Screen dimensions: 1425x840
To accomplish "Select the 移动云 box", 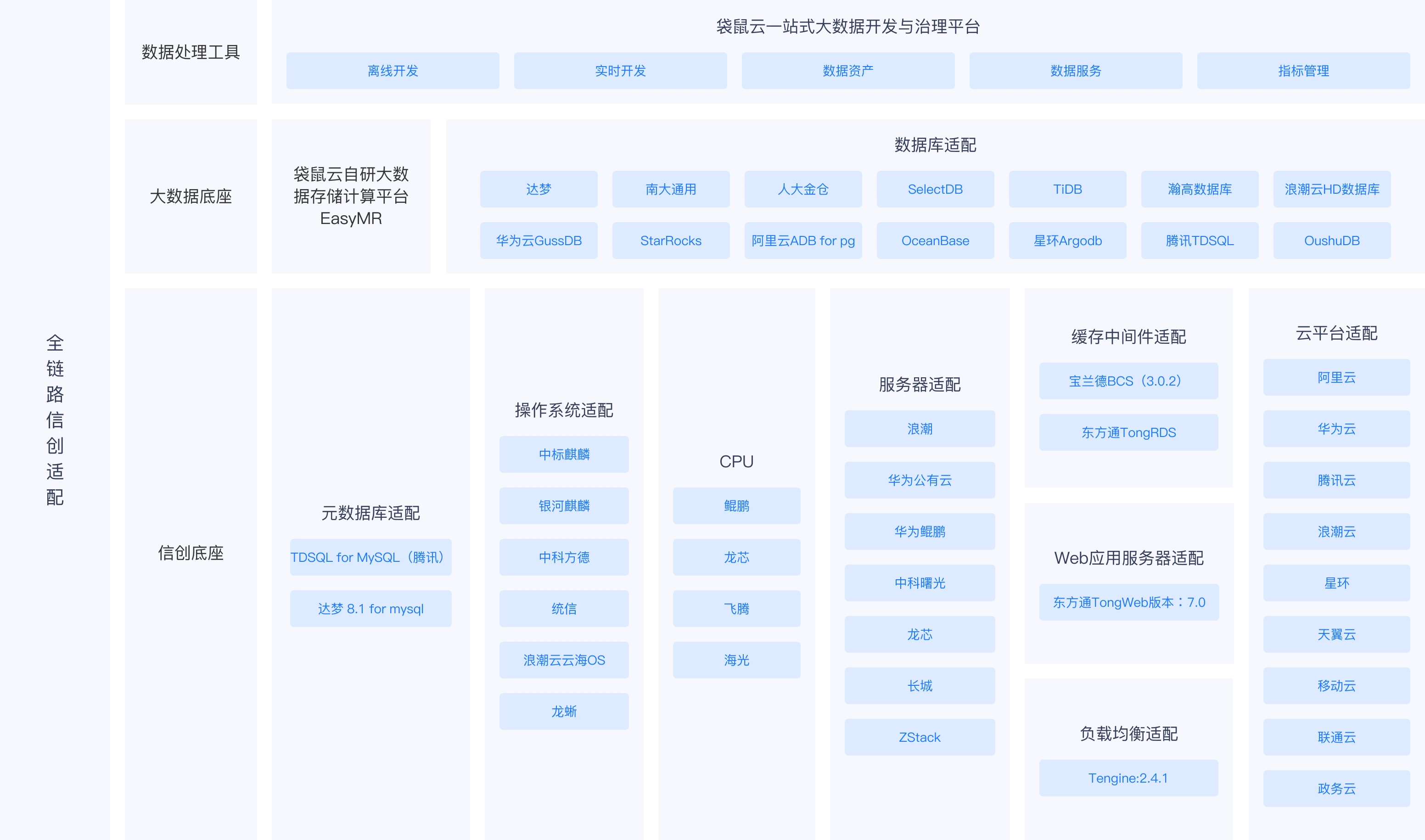I will (x=1336, y=686).
